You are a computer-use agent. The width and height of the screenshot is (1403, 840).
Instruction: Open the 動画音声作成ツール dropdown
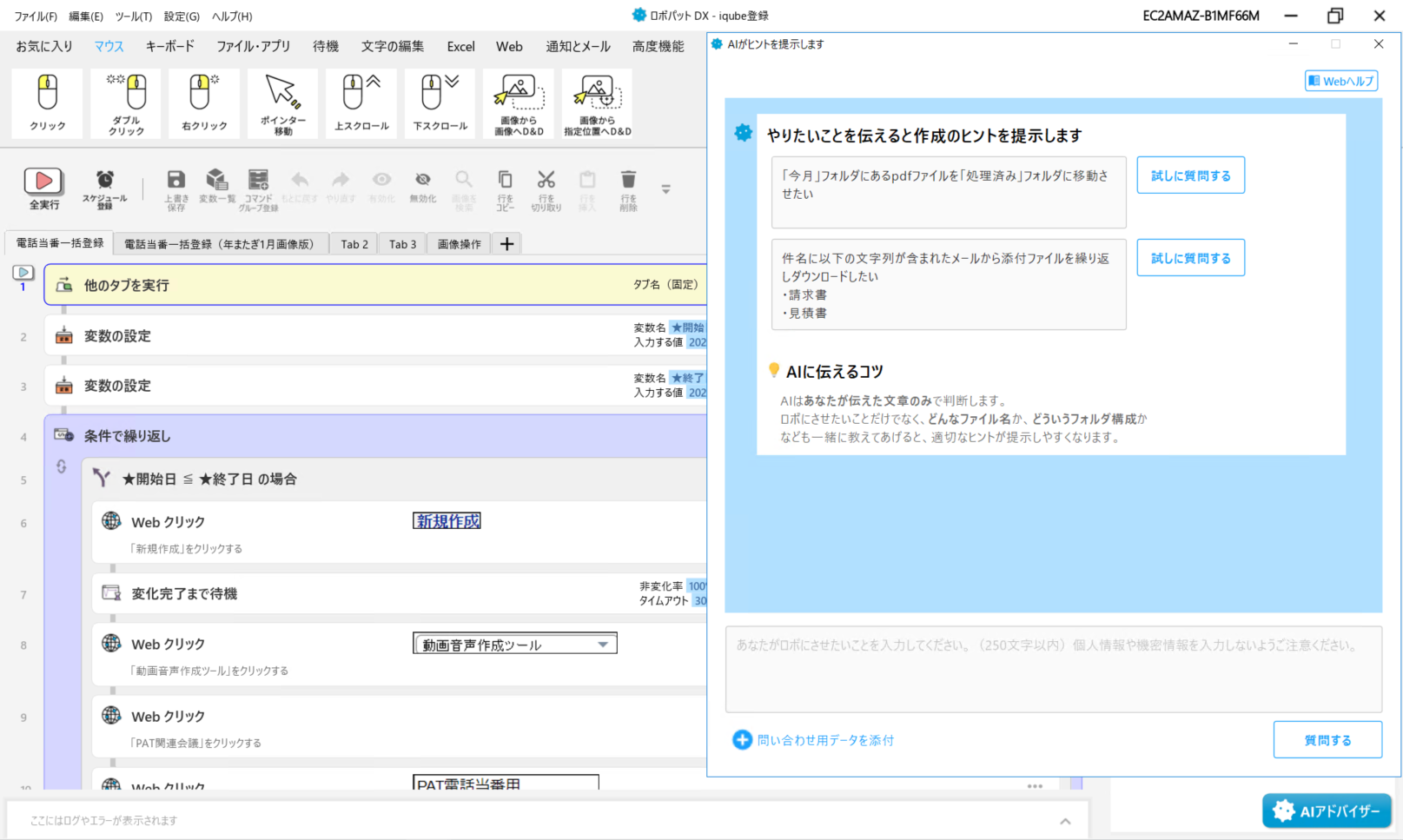click(601, 643)
